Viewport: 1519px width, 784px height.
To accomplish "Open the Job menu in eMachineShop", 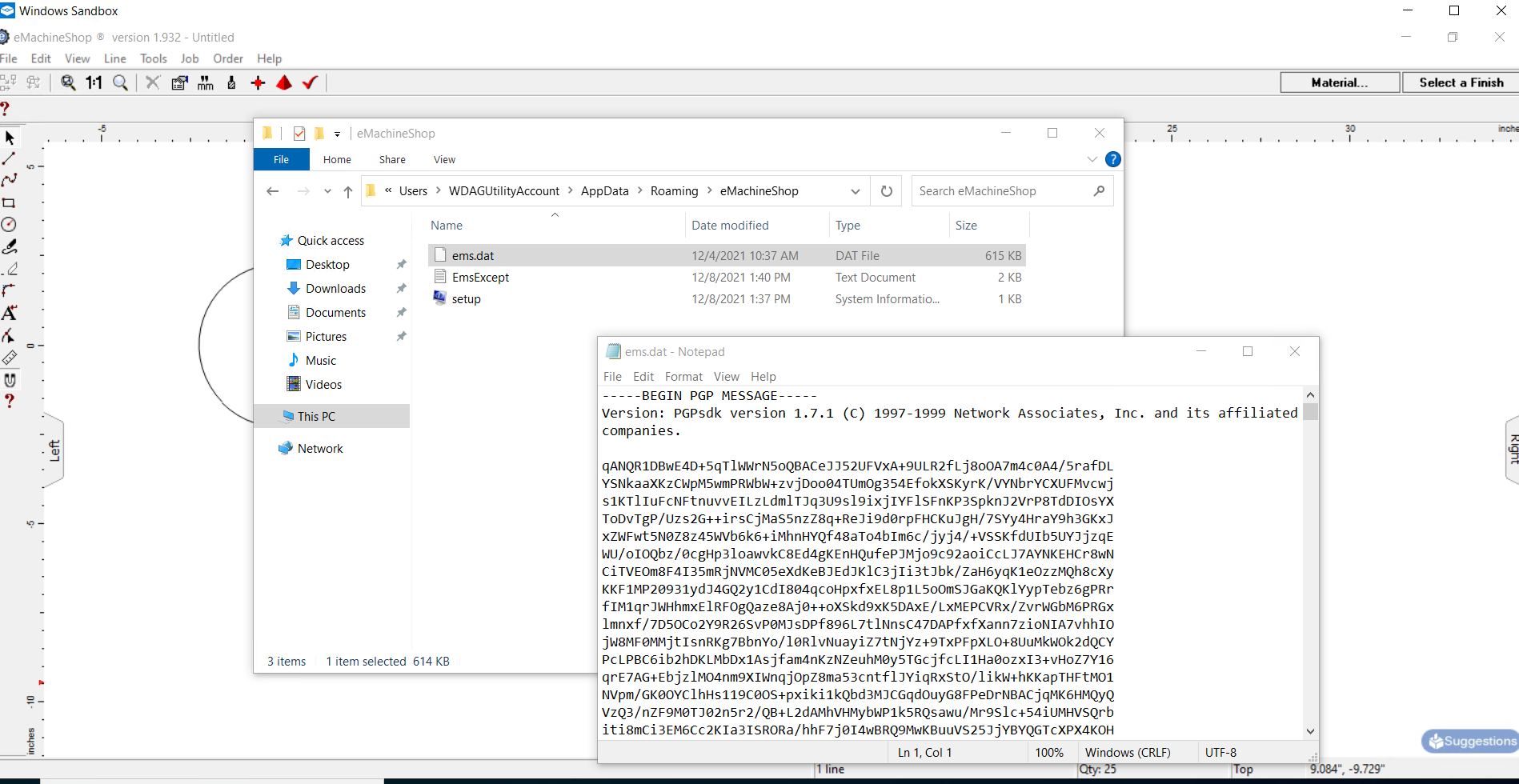I will [190, 58].
